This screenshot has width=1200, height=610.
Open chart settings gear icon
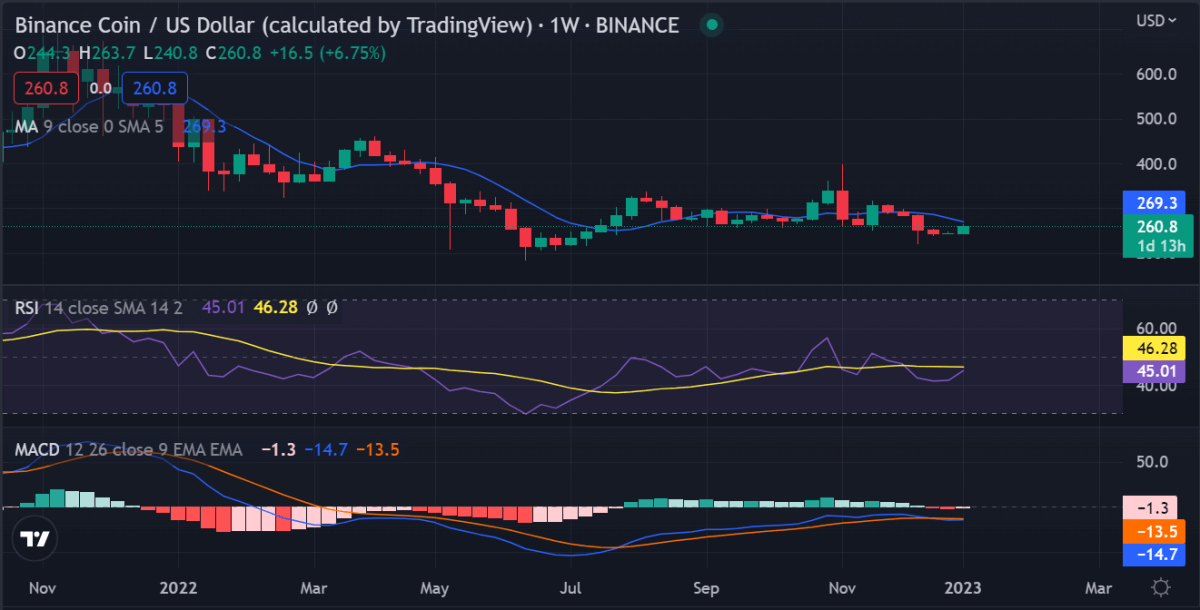click(x=1161, y=587)
